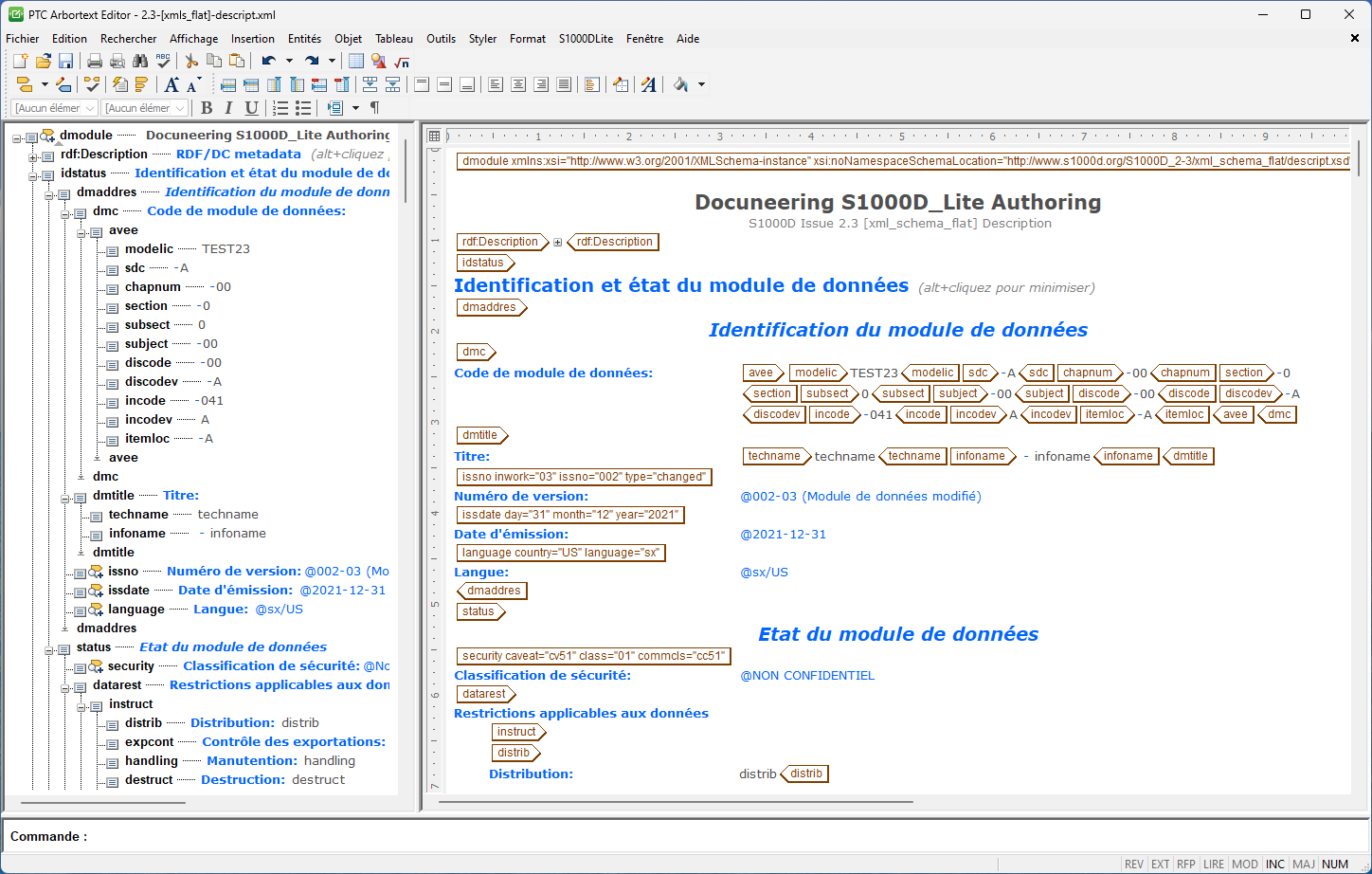This screenshot has height=874, width=1372.
Task: Print the document via the printer icon
Action: coord(95,61)
